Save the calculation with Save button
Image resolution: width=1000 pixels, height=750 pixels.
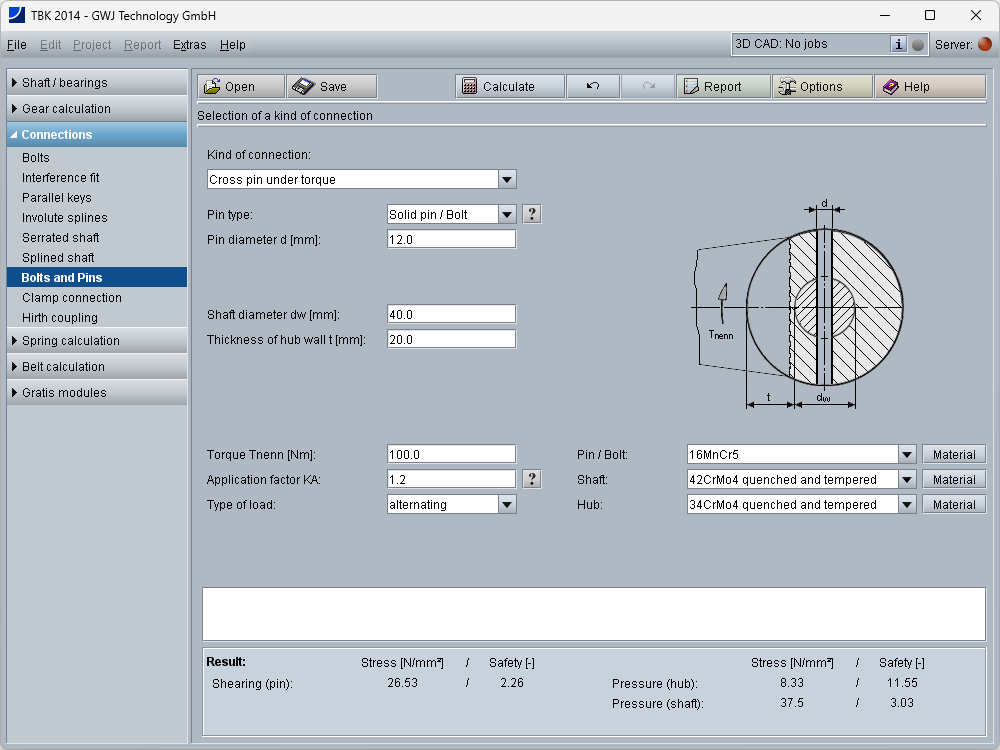pos(331,87)
